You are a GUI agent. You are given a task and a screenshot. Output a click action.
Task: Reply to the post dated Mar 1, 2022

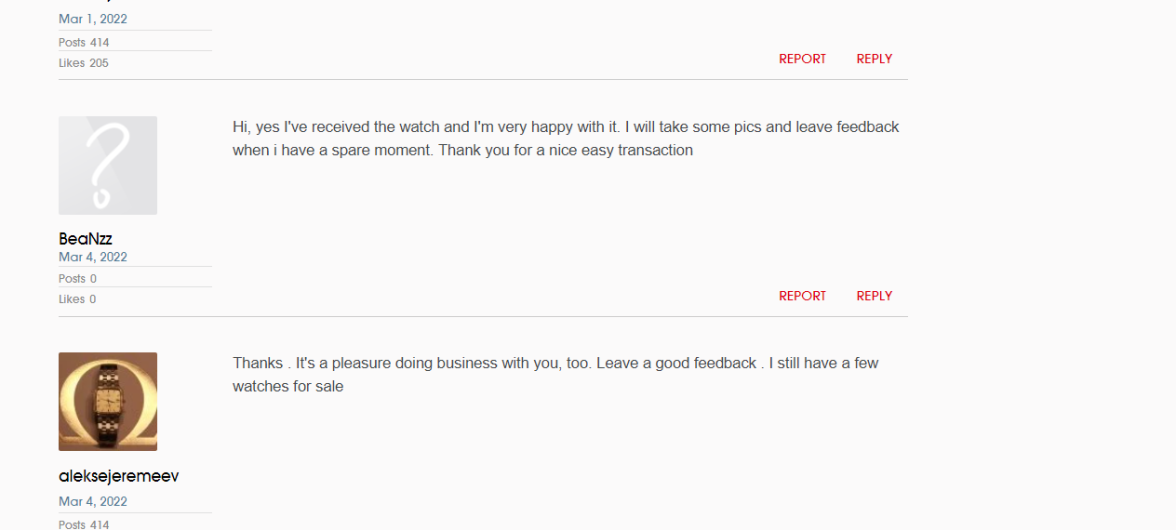pos(874,59)
